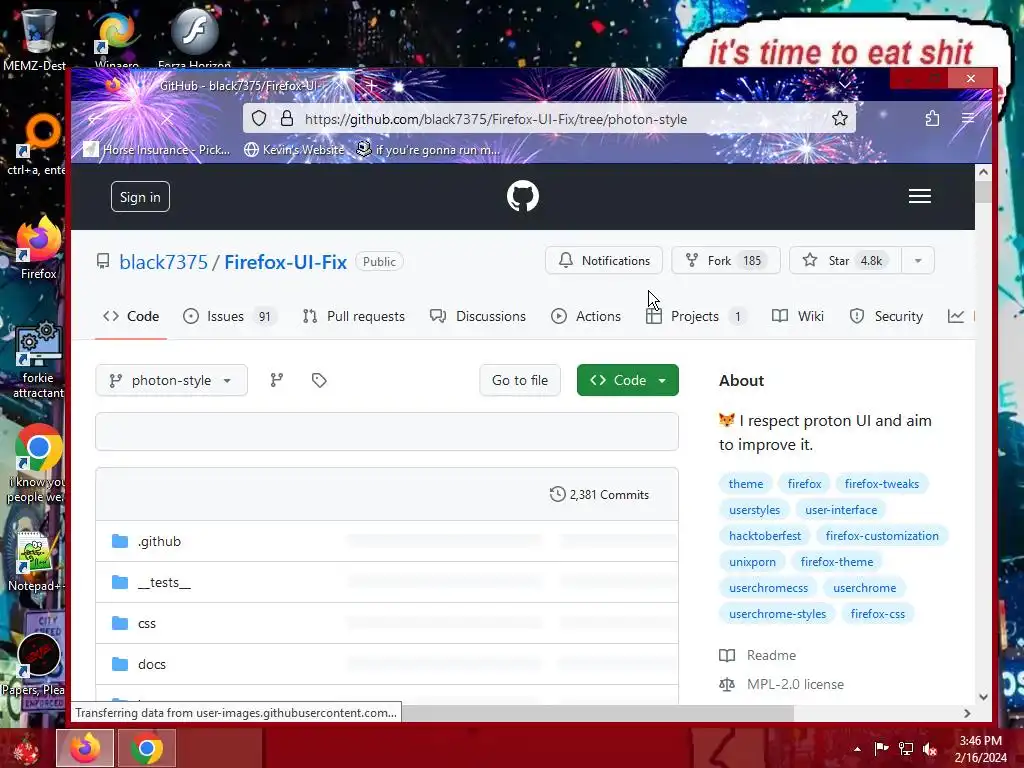The width and height of the screenshot is (1024, 768).
Task: Switch to the Discussions tab
Action: click(478, 316)
